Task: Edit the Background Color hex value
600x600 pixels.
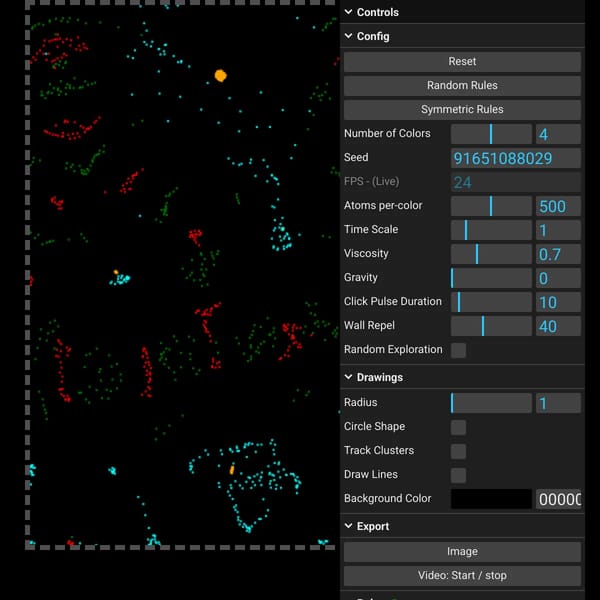Action: (558, 499)
